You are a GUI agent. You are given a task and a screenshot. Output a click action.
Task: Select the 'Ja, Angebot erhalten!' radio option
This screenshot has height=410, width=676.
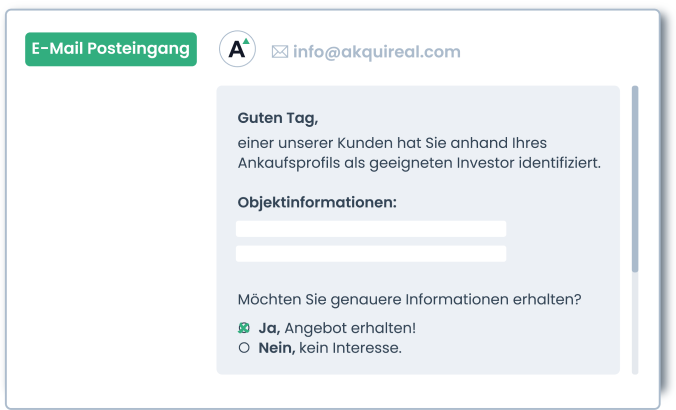click(244, 328)
